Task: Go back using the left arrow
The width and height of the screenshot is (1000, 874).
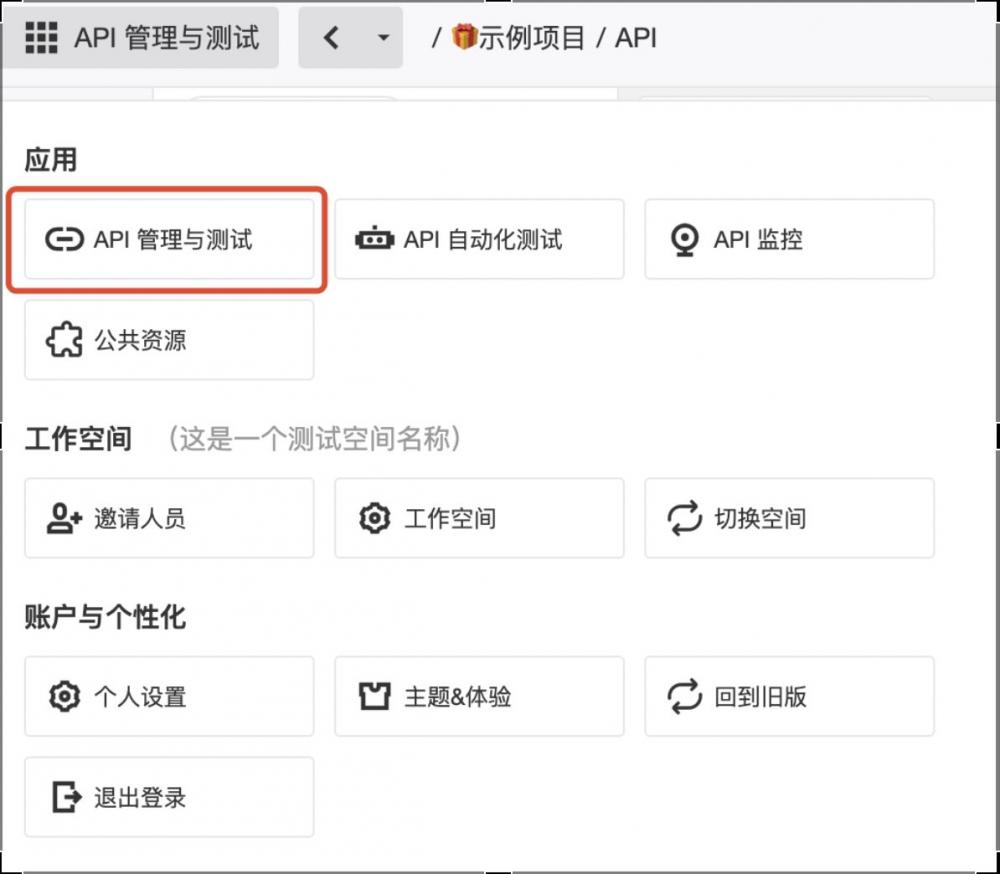Action: pyautogui.click(x=331, y=38)
